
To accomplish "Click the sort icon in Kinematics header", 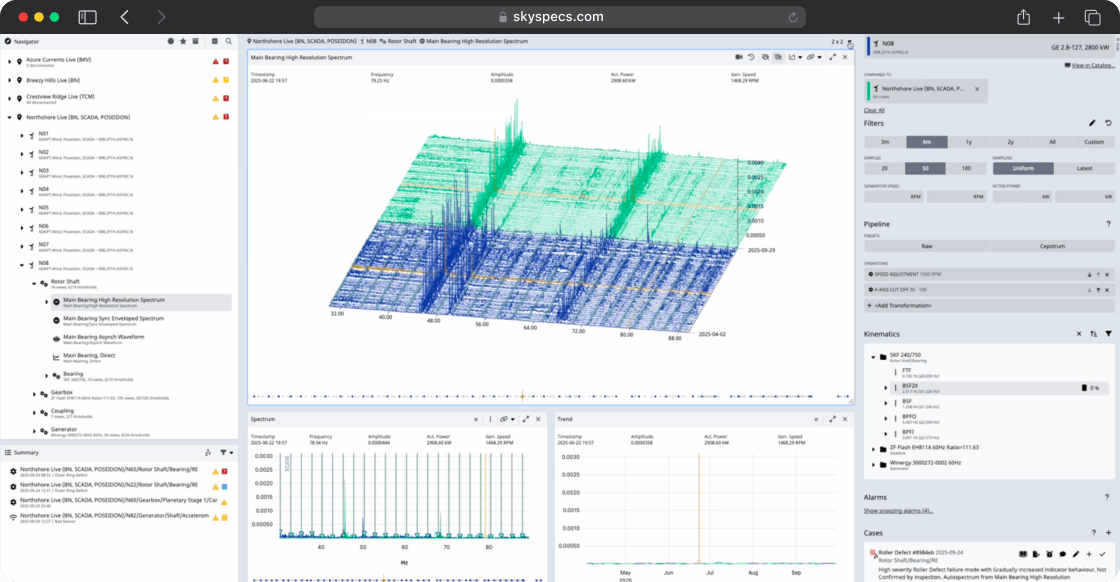I will [x=1094, y=333].
